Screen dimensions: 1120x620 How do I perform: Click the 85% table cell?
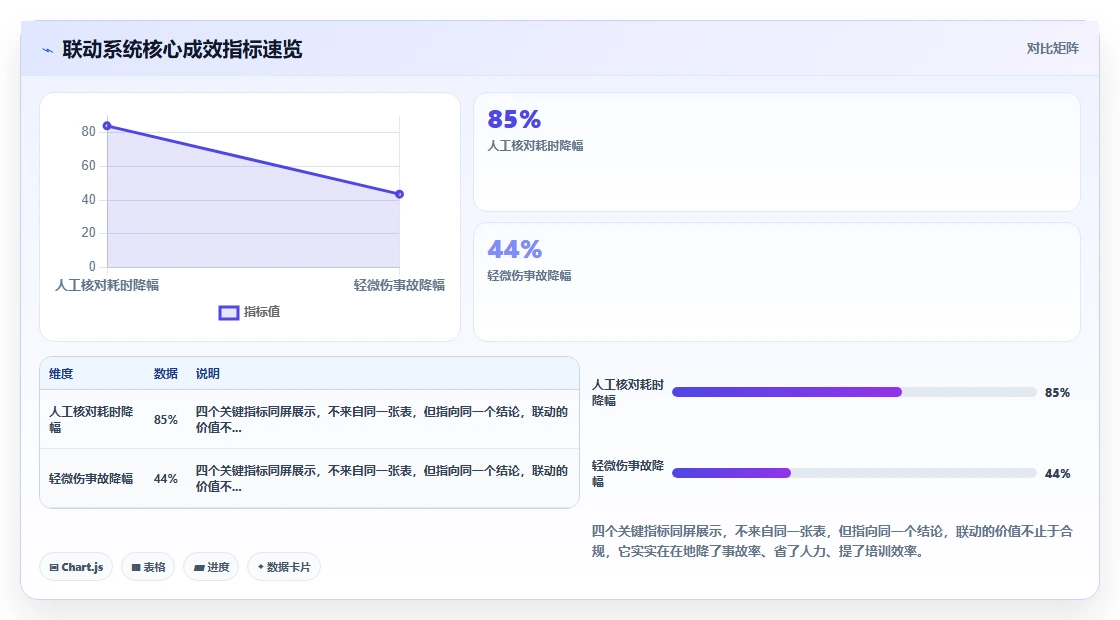point(166,419)
